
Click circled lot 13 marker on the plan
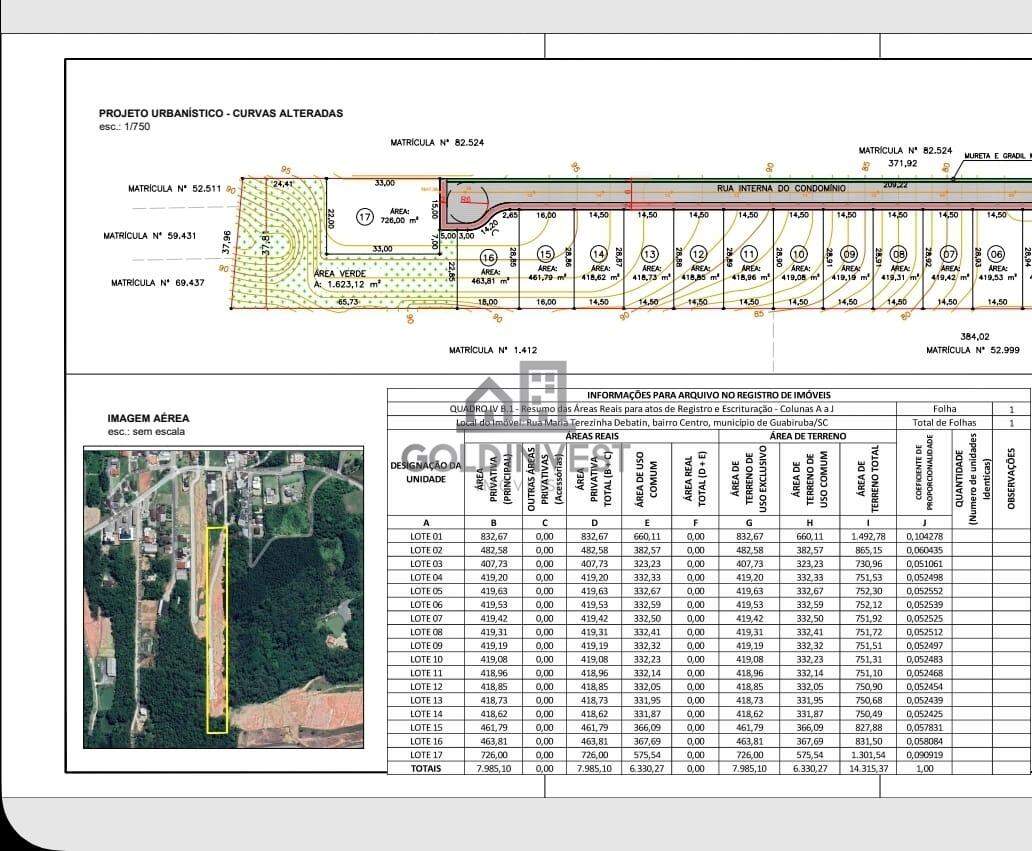click(649, 254)
